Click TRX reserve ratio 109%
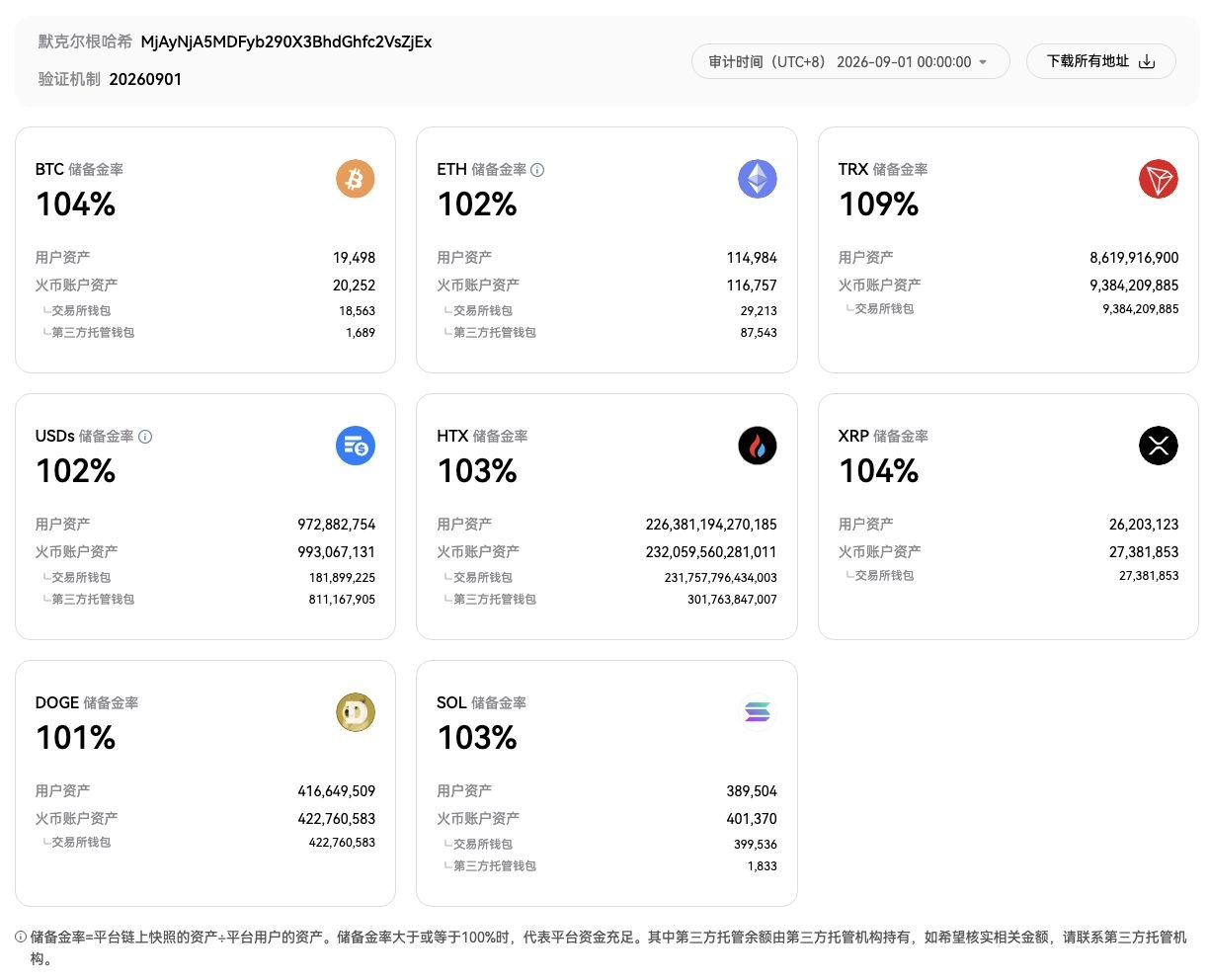The height and width of the screenshot is (980, 1209). pos(879,204)
